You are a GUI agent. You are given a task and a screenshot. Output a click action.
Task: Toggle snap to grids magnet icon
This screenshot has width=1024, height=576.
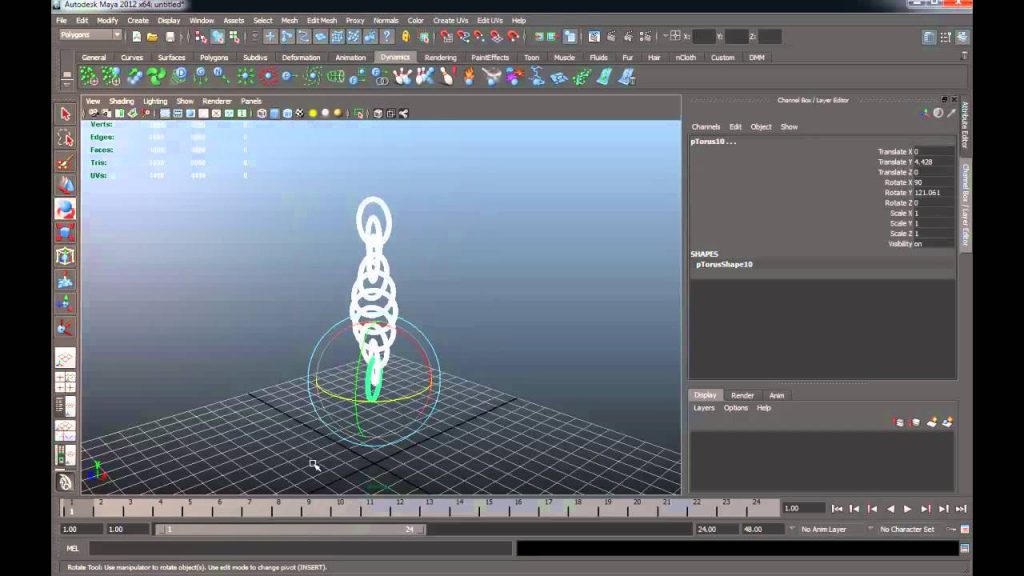click(x=447, y=37)
